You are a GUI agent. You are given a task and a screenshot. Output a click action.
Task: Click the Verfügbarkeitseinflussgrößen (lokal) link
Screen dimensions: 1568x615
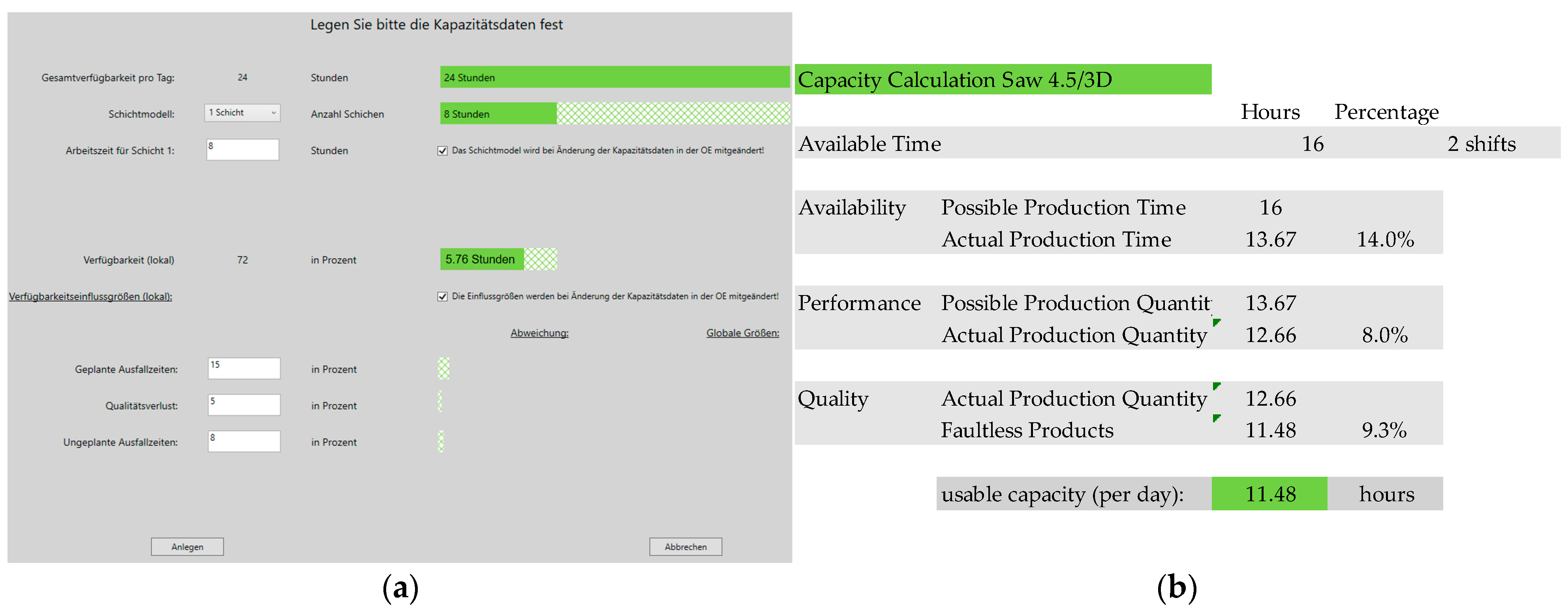[90, 297]
